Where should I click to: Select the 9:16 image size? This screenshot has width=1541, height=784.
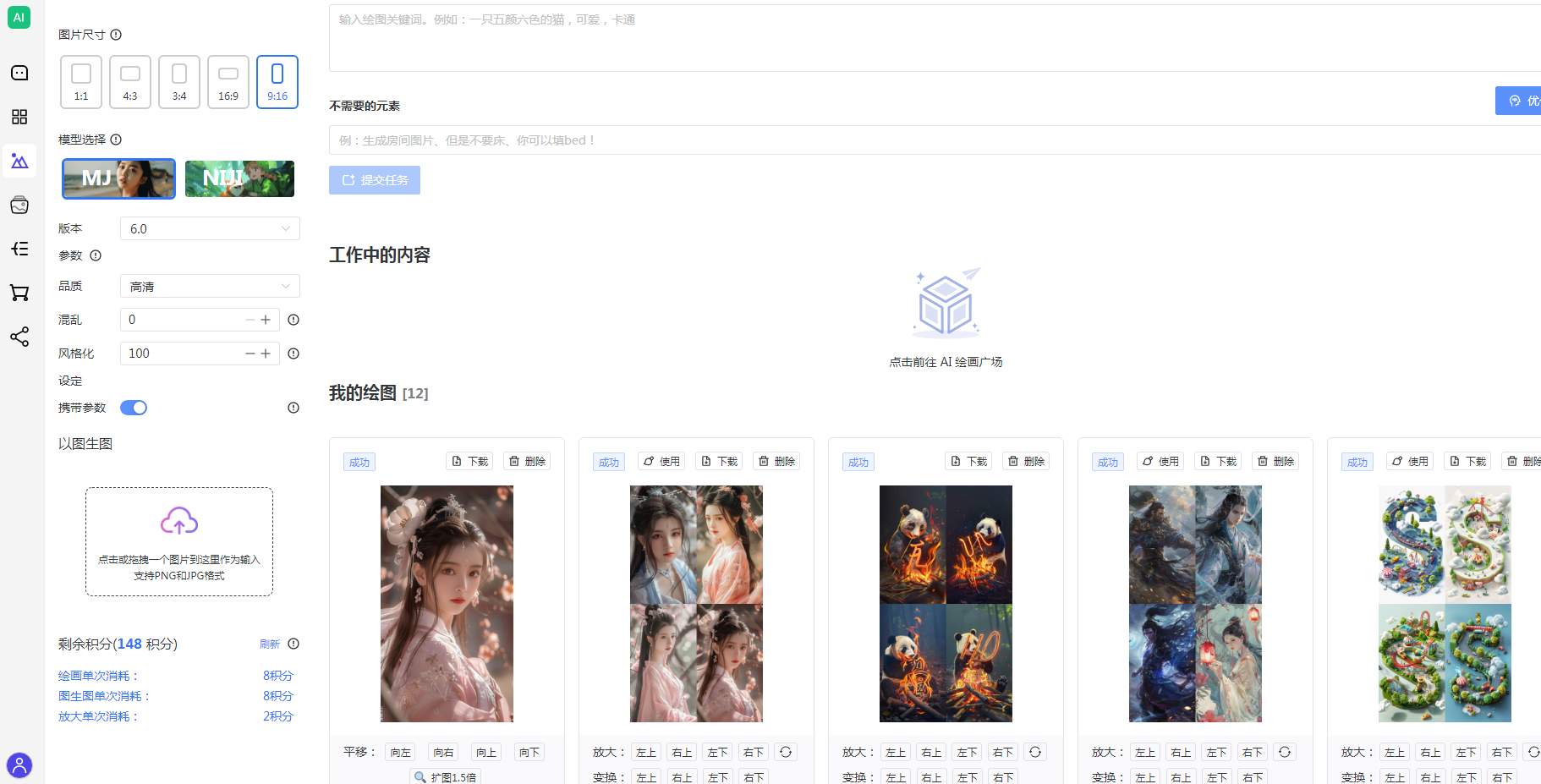point(277,82)
